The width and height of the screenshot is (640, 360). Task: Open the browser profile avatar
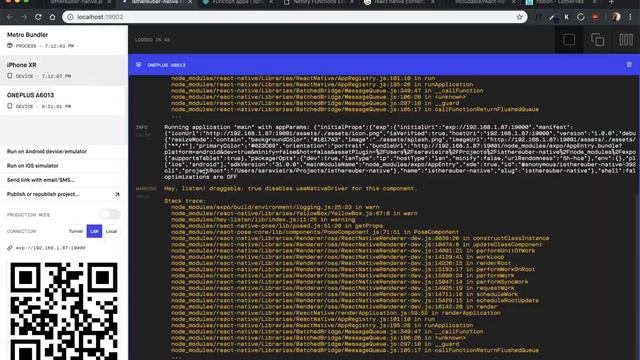pyautogui.click(x=616, y=17)
